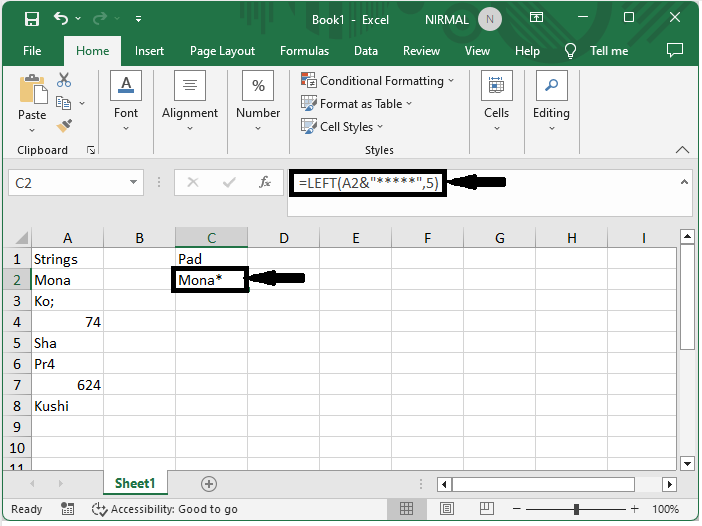702x526 pixels.
Task: Click the Cancel X formula button
Action: click(193, 182)
